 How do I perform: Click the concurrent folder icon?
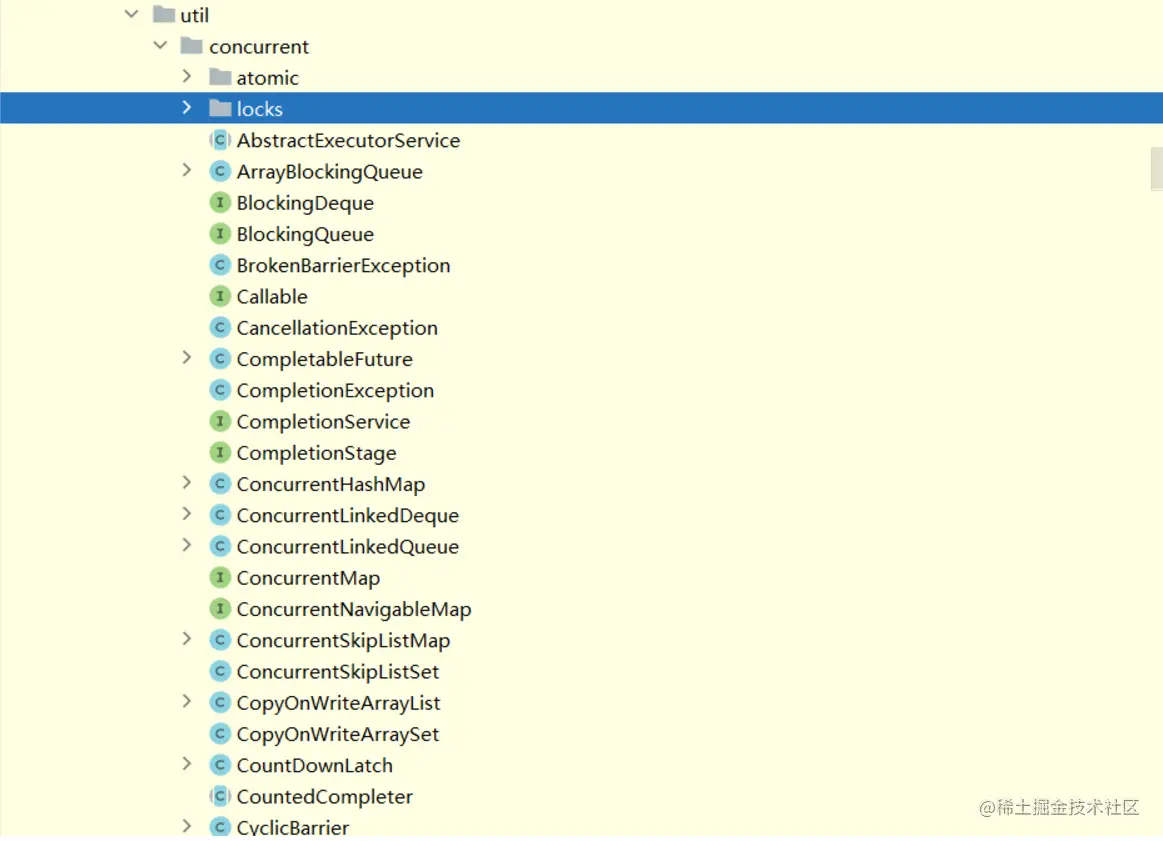(x=191, y=46)
